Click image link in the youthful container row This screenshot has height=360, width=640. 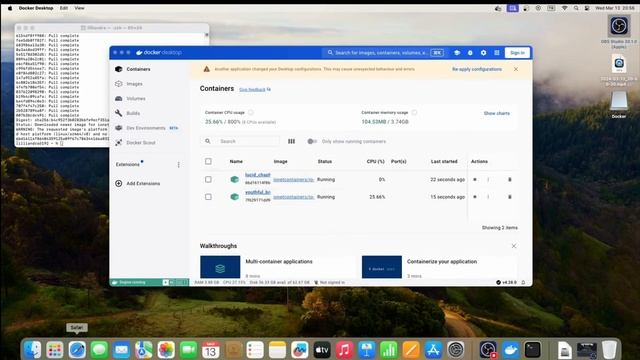click(x=293, y=197)
